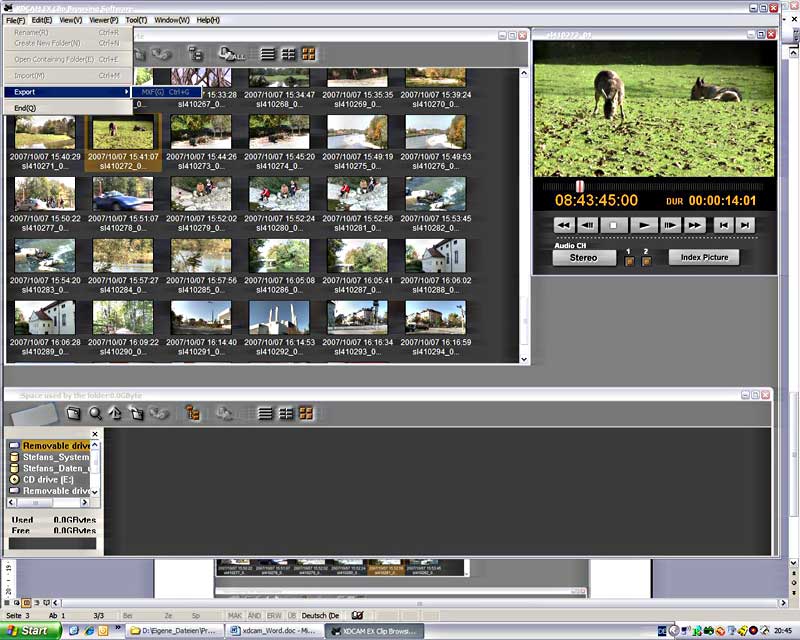The width and height of the screenshot is (800, 640).
Task: Switch upper browser to list view icon
Action: click(267, 53)
